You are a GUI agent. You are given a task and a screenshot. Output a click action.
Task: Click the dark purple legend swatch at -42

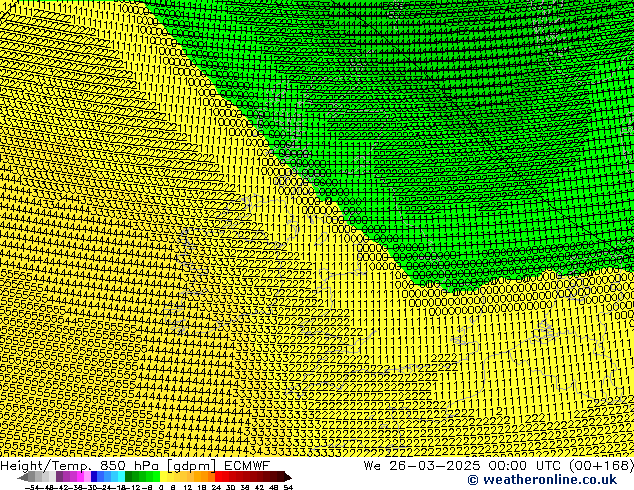coord(59,477)
